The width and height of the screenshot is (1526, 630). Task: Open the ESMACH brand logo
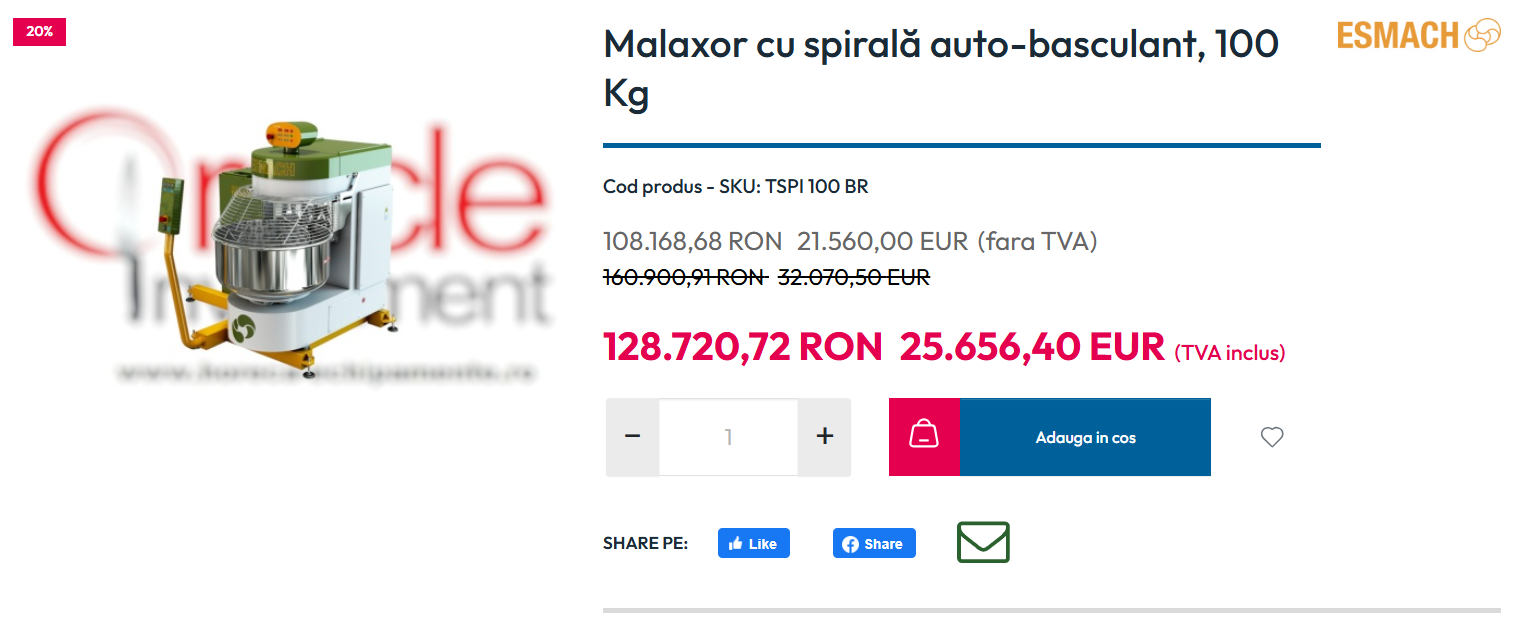tap(1419, 35)
